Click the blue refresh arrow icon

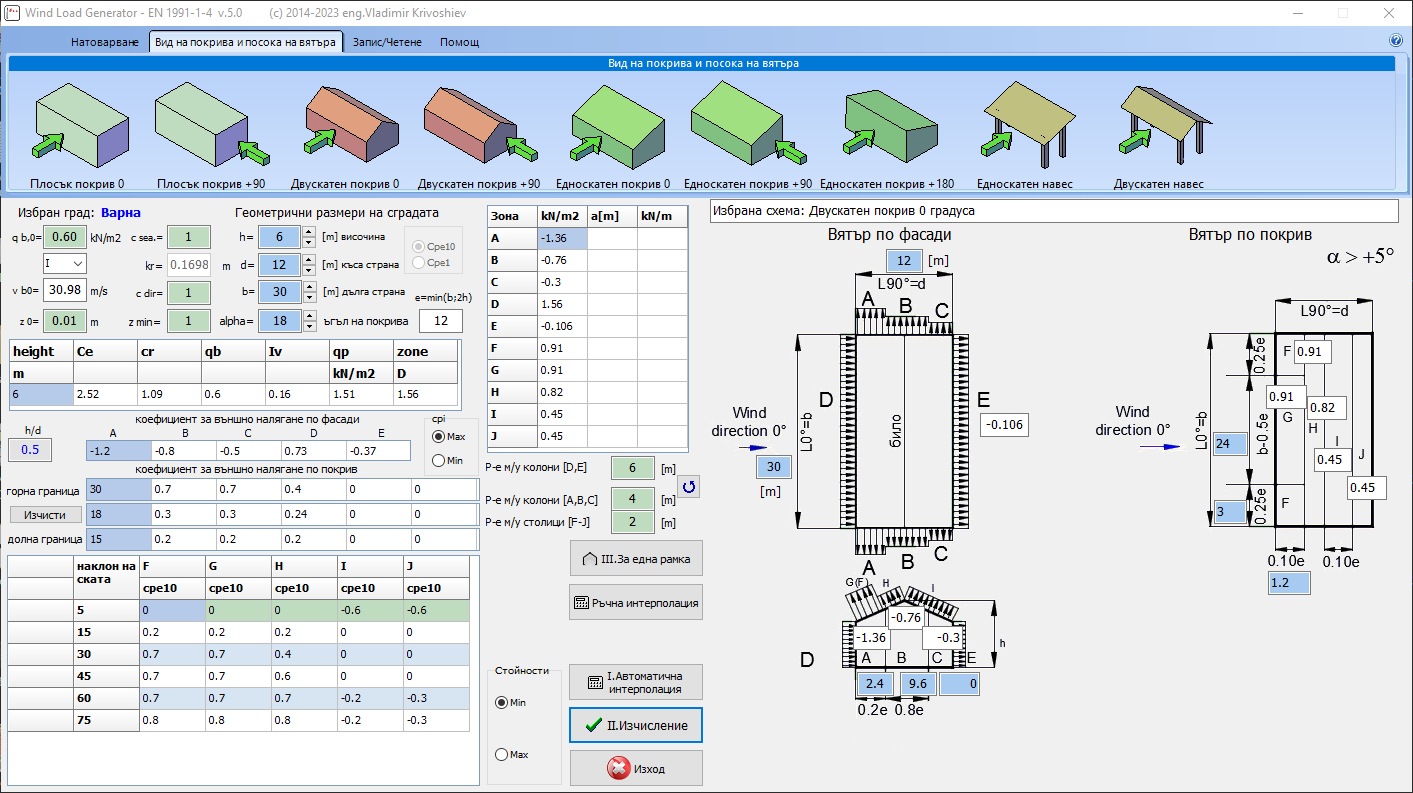coord(689,487)
